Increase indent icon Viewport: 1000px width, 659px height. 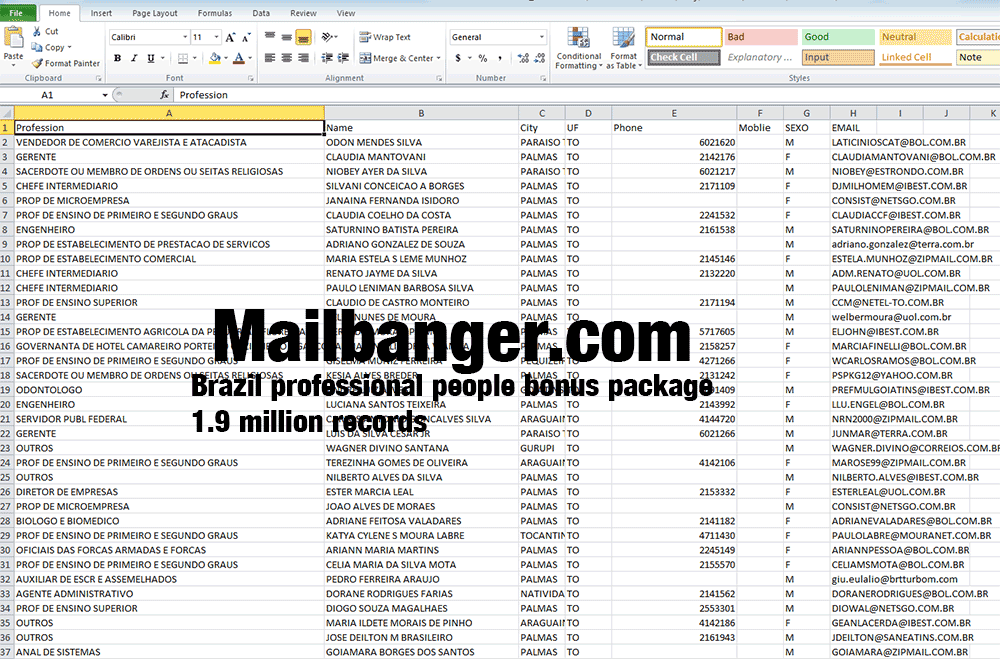[x=343, y=58]
